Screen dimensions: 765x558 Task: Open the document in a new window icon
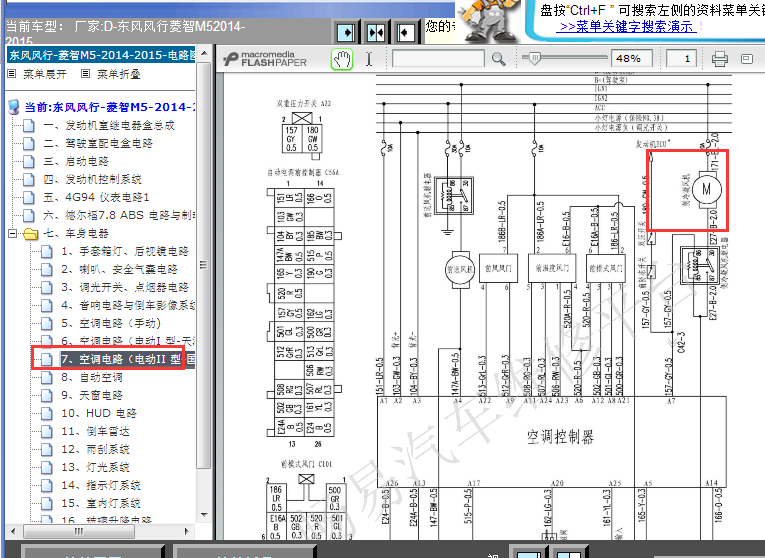(x=746, y=59)
